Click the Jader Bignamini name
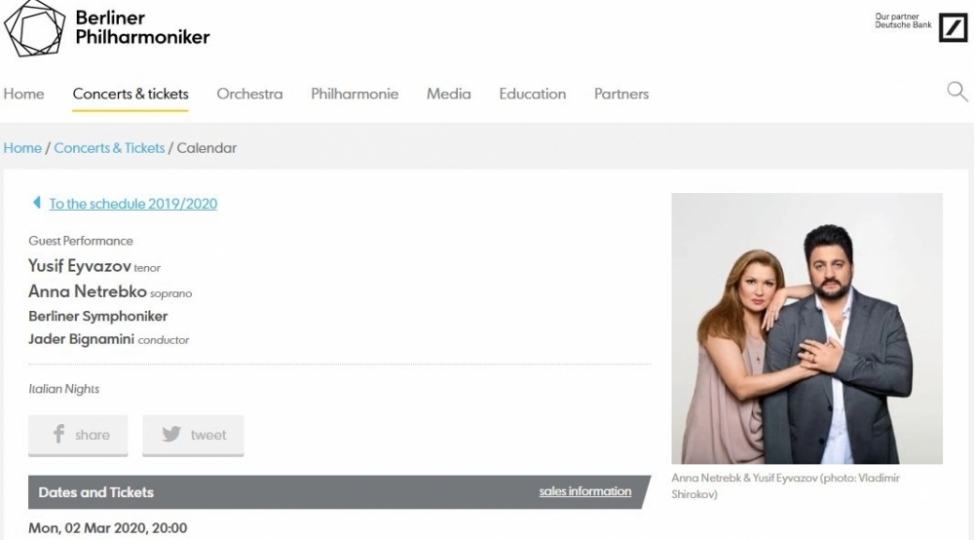975x540 pixels. point(81,339)
